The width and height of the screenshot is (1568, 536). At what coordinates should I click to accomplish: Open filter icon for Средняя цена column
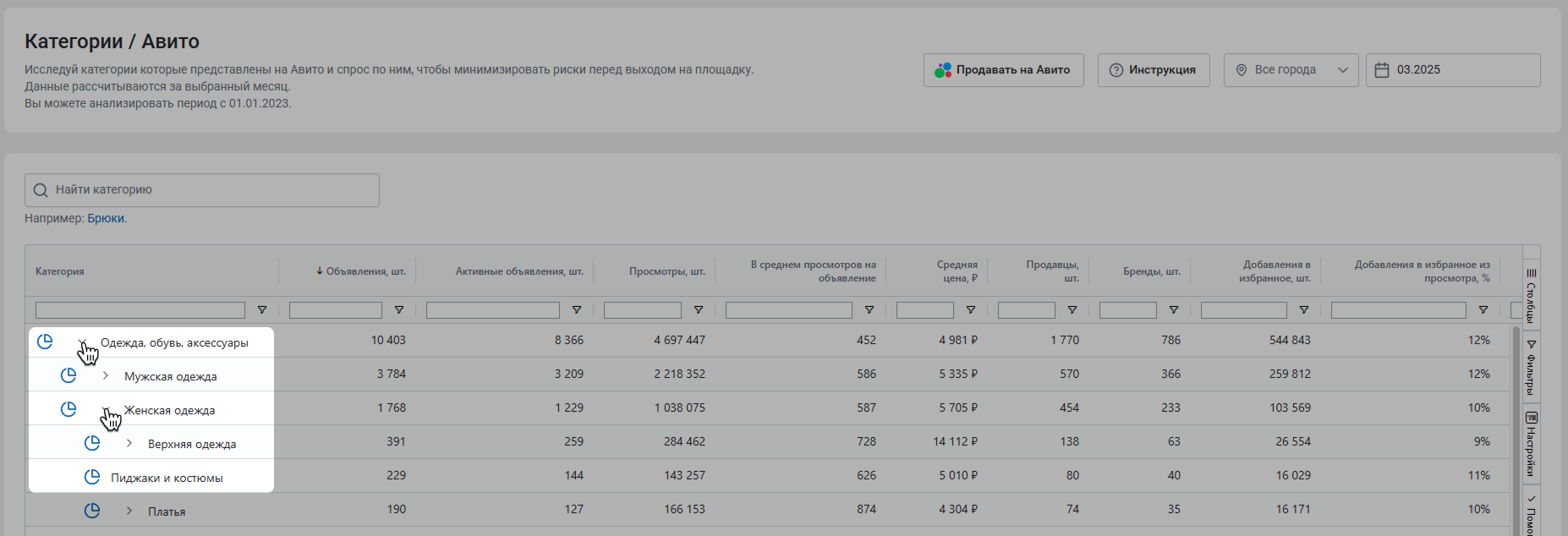tap(971, 310)
